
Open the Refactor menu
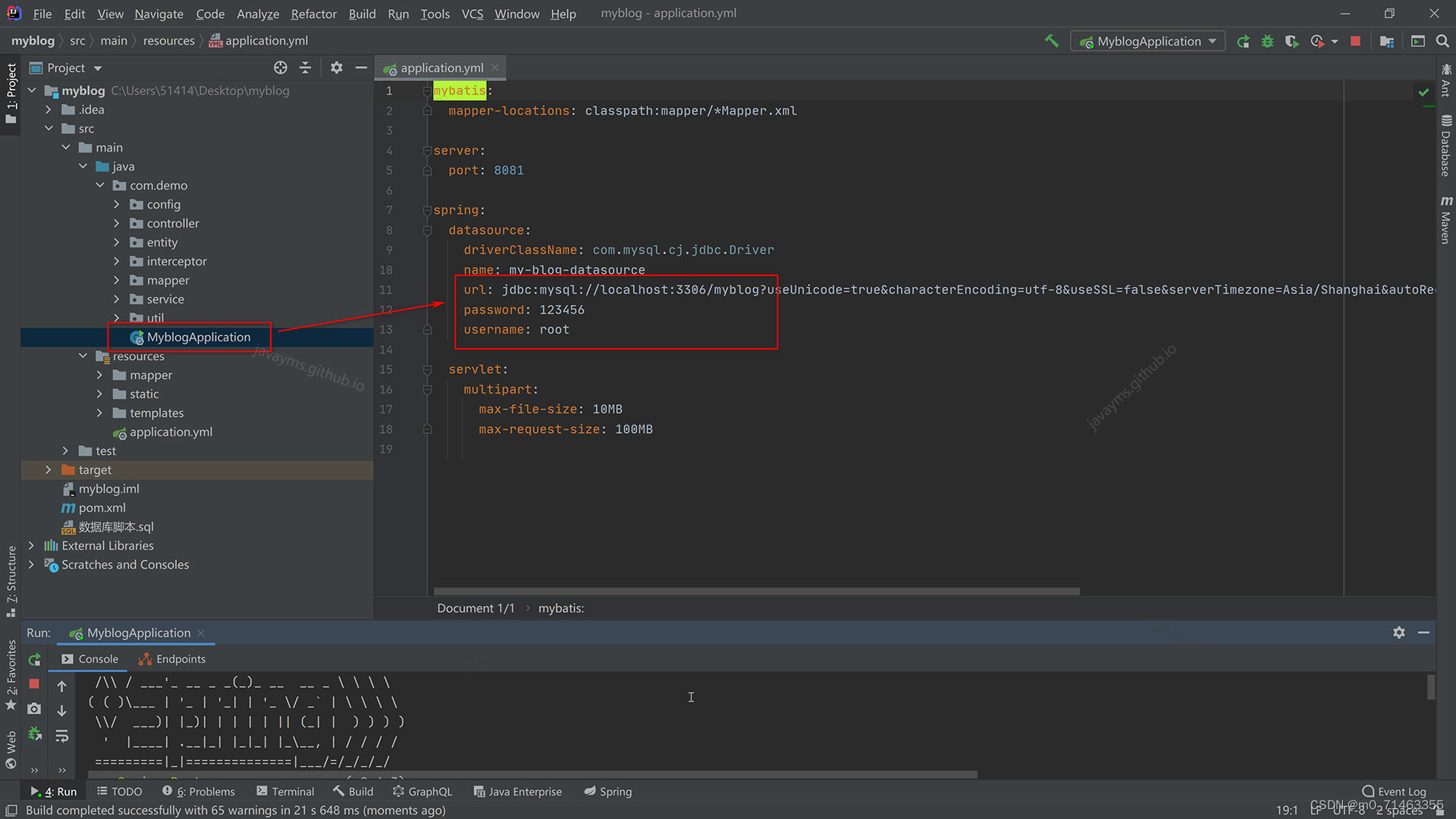coord(313,14)
